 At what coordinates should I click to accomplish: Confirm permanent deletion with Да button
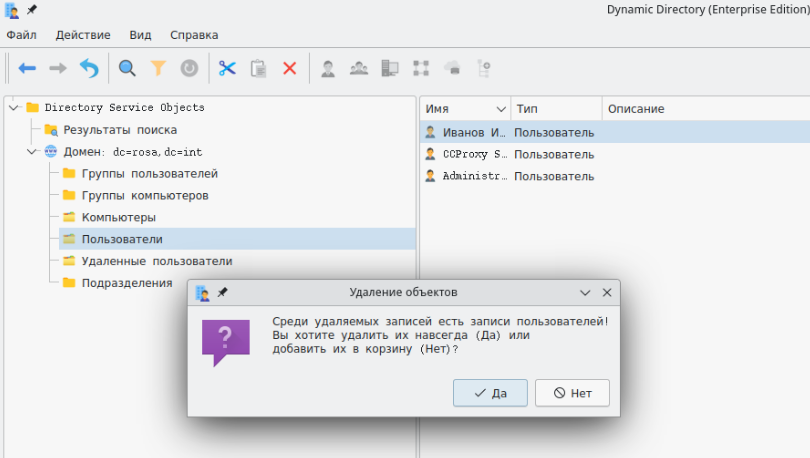(490, 393)
